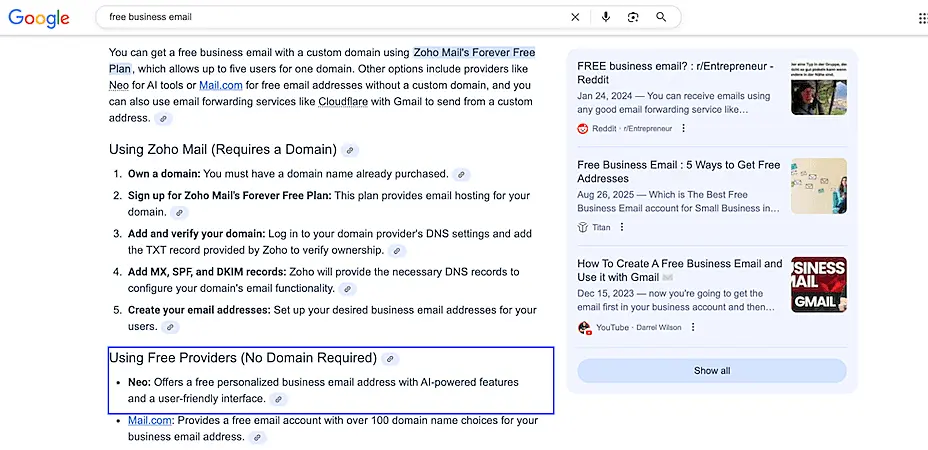
Task: Click link icon after 'user-friendly interface.'
Action: click(278, 399)
